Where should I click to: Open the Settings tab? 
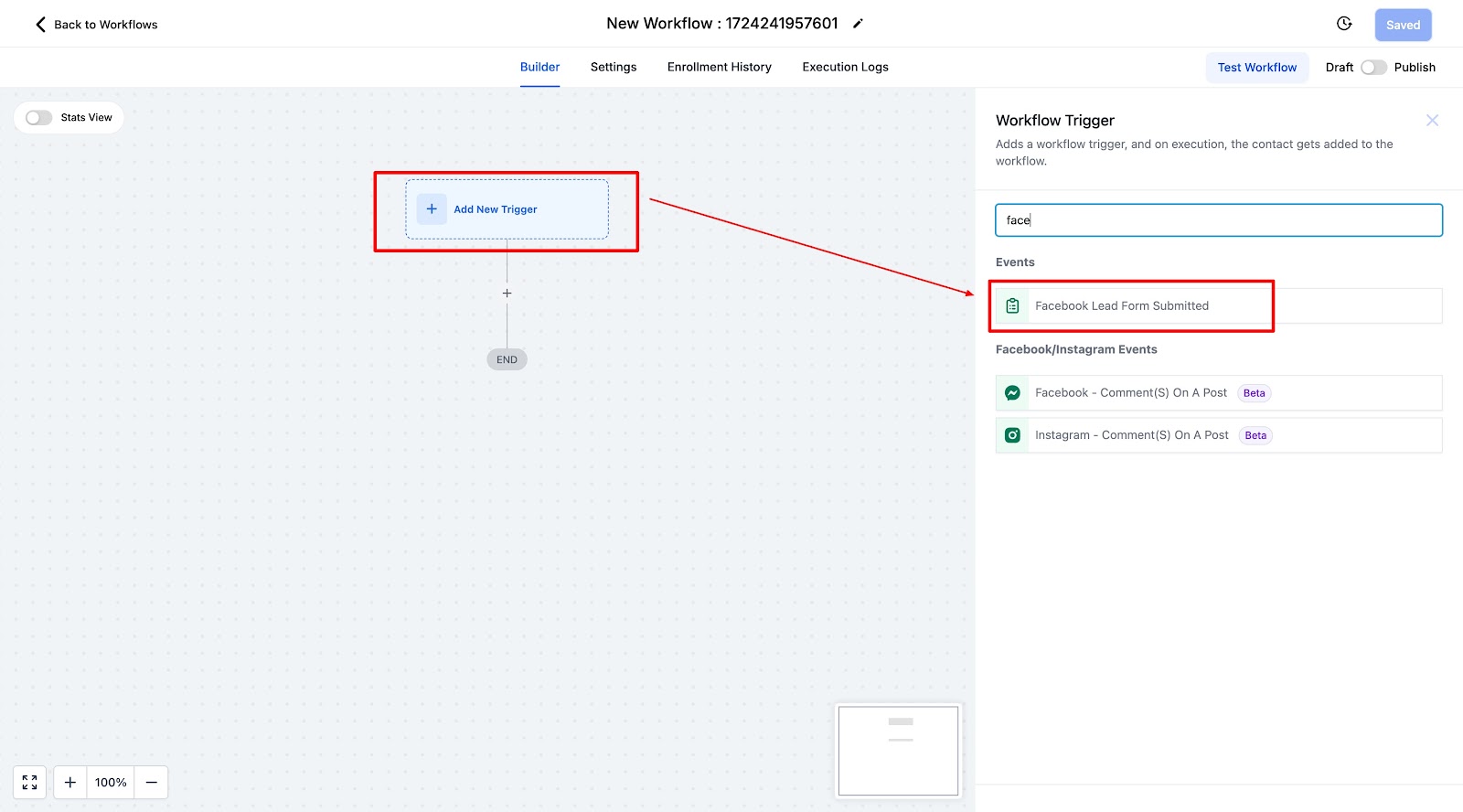pos(614,67)
